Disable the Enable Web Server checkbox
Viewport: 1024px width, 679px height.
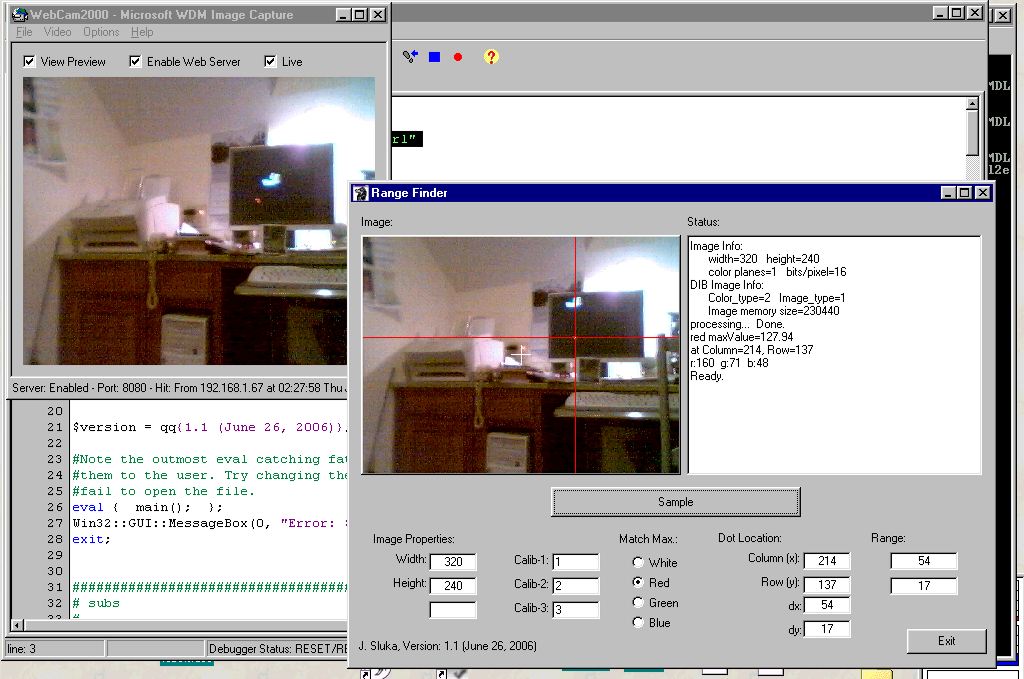[x=135, y=62]
